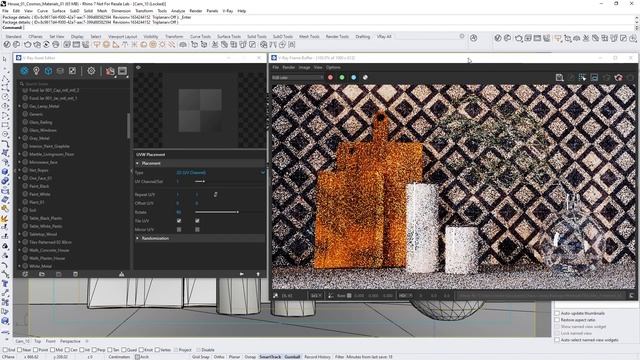Open the V-Ray menu in Rhino menu bar
Screen dimensions: 640x360
227,11
